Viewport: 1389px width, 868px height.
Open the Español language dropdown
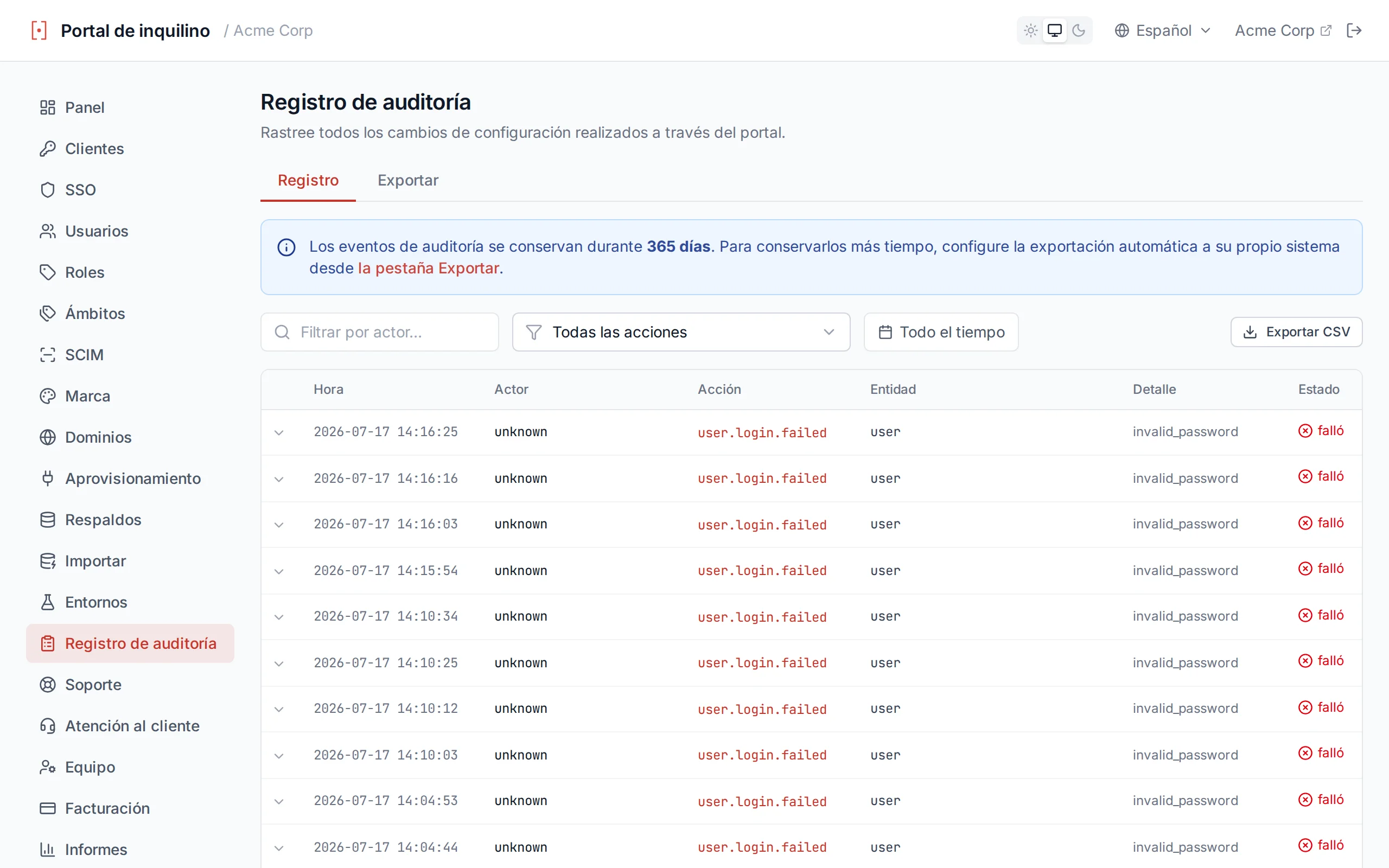pos(1162,30)
